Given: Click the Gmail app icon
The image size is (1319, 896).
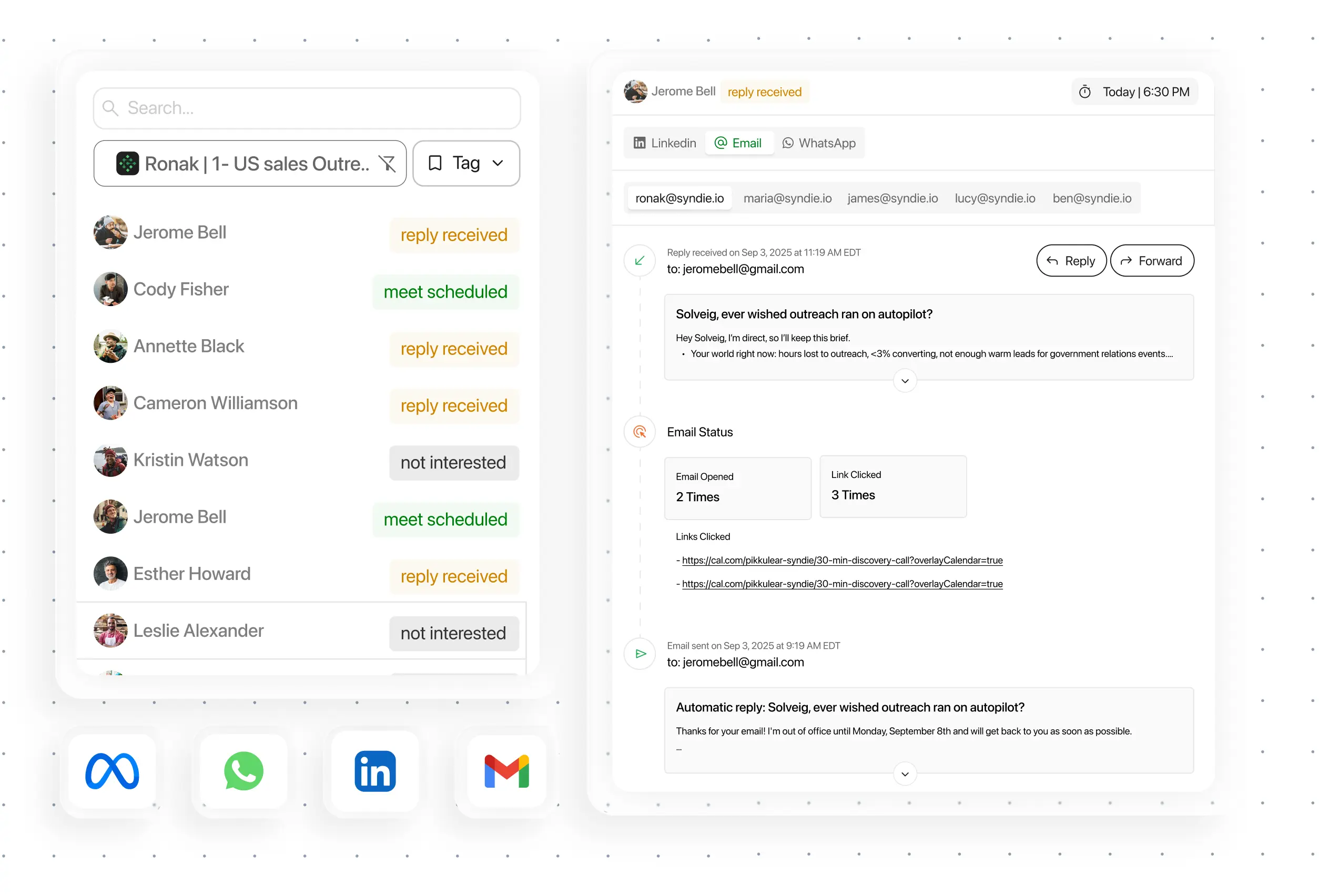Looking at the screenshot, I should (x=506, y=771).
